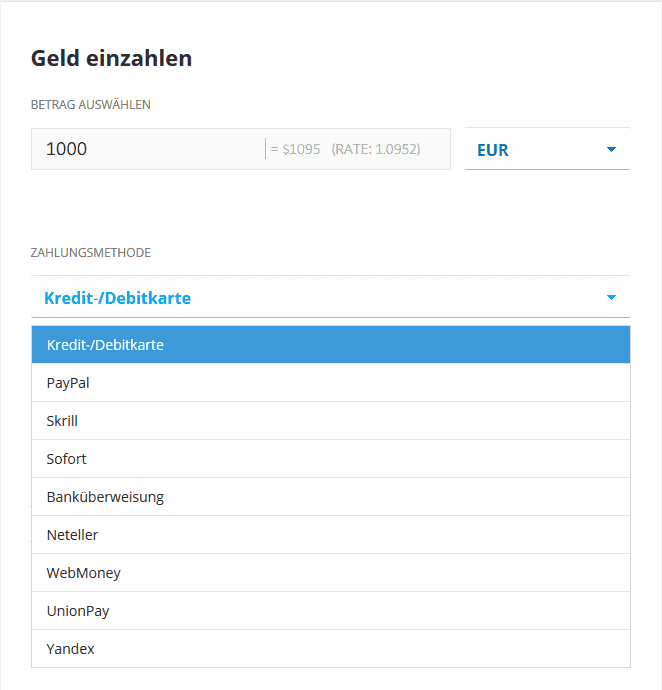This screenshot has height=690, width=662.
Task: Choose Banküberweisung from the list
Action: point(330,497)
